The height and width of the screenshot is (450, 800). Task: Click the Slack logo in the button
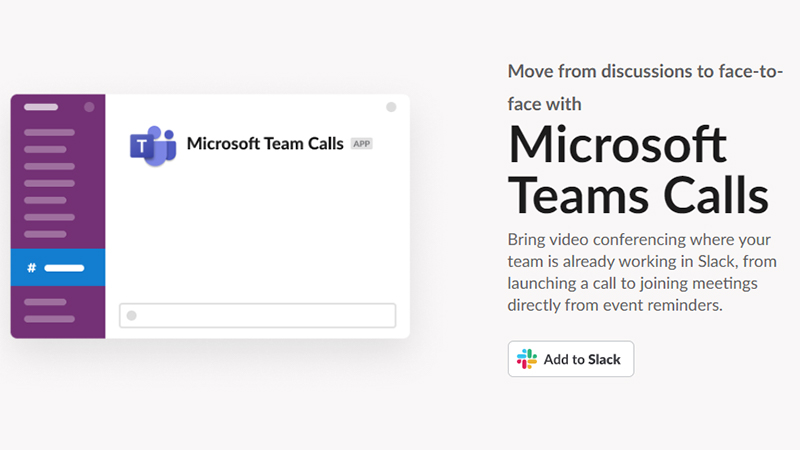(527, 360)
